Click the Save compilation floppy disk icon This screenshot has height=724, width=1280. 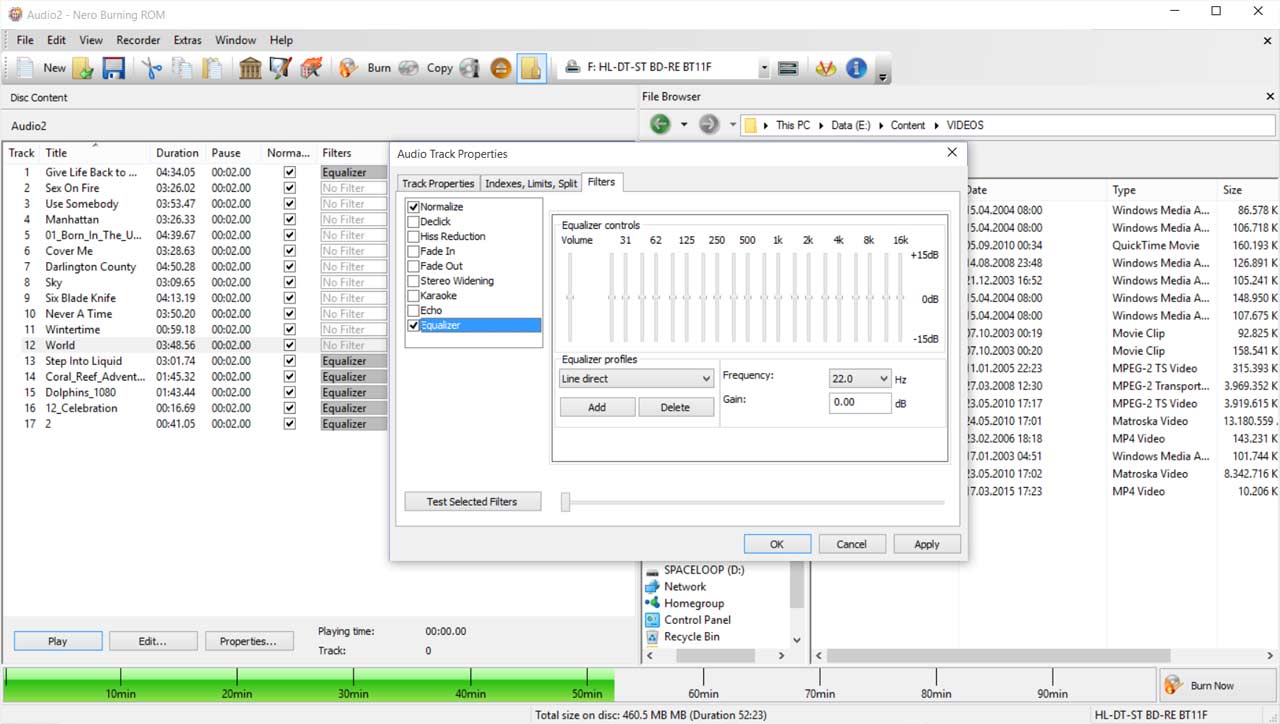click(113, 68)
